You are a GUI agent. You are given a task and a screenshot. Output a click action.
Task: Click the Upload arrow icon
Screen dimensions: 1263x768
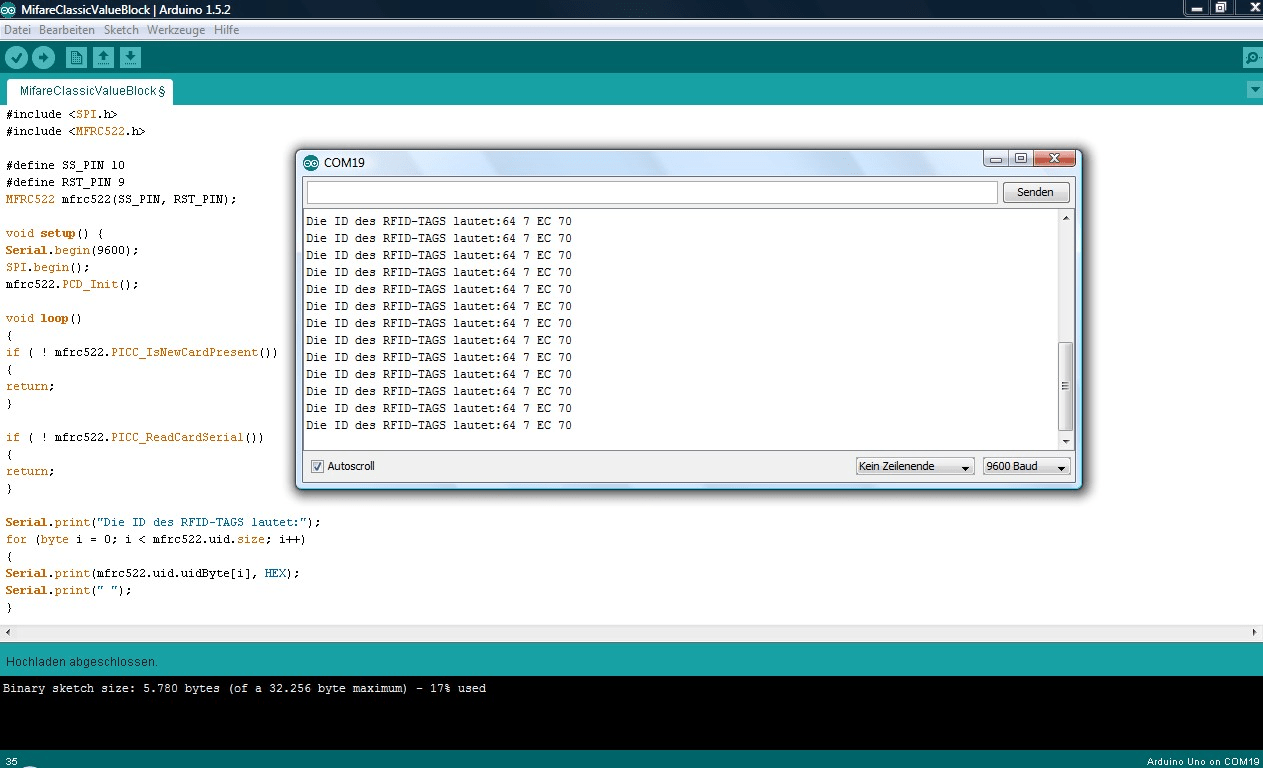(x=44, y=58)
